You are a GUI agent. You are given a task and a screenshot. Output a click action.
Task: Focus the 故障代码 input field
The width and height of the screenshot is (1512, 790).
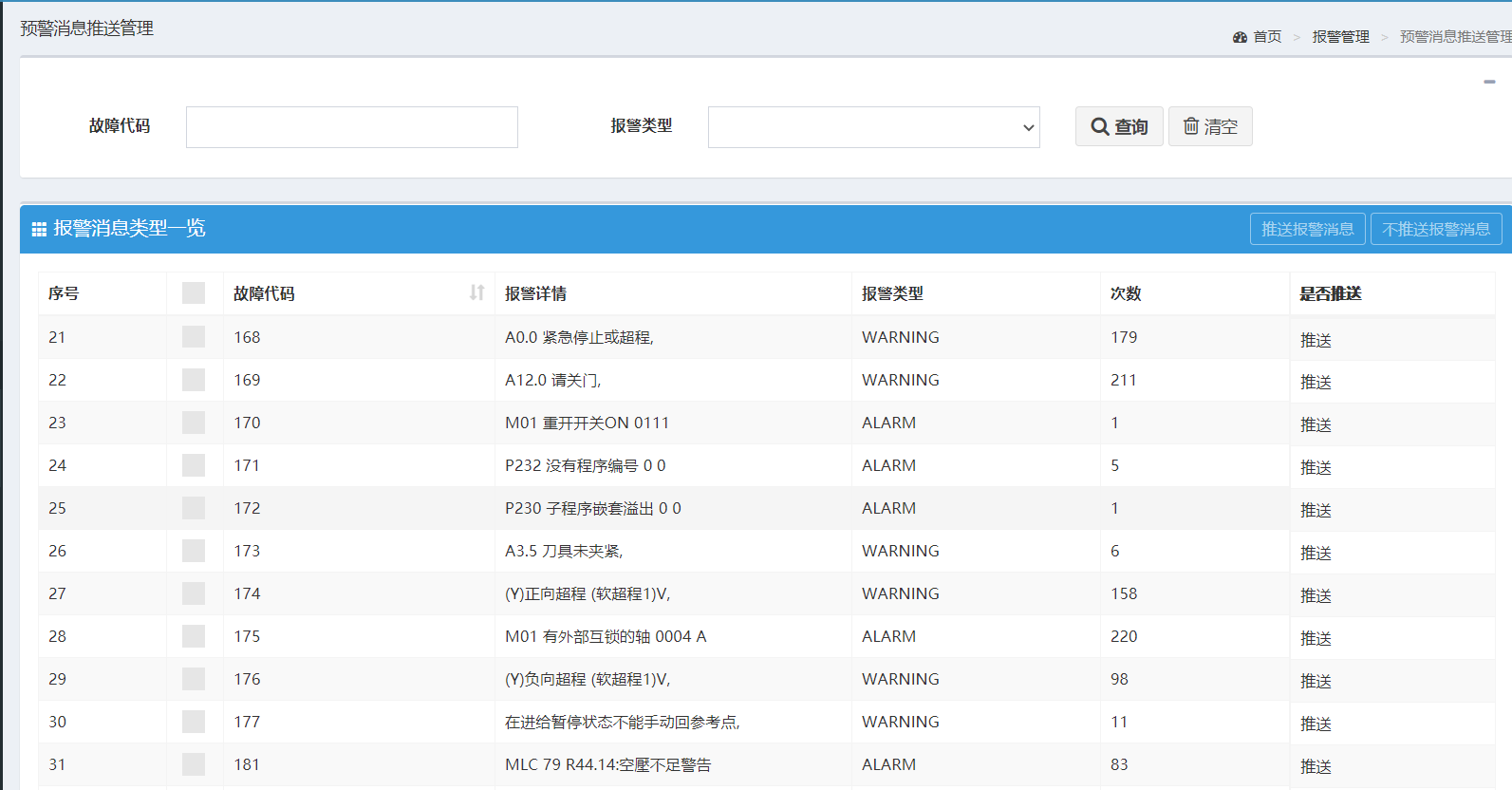click(352, 127)
